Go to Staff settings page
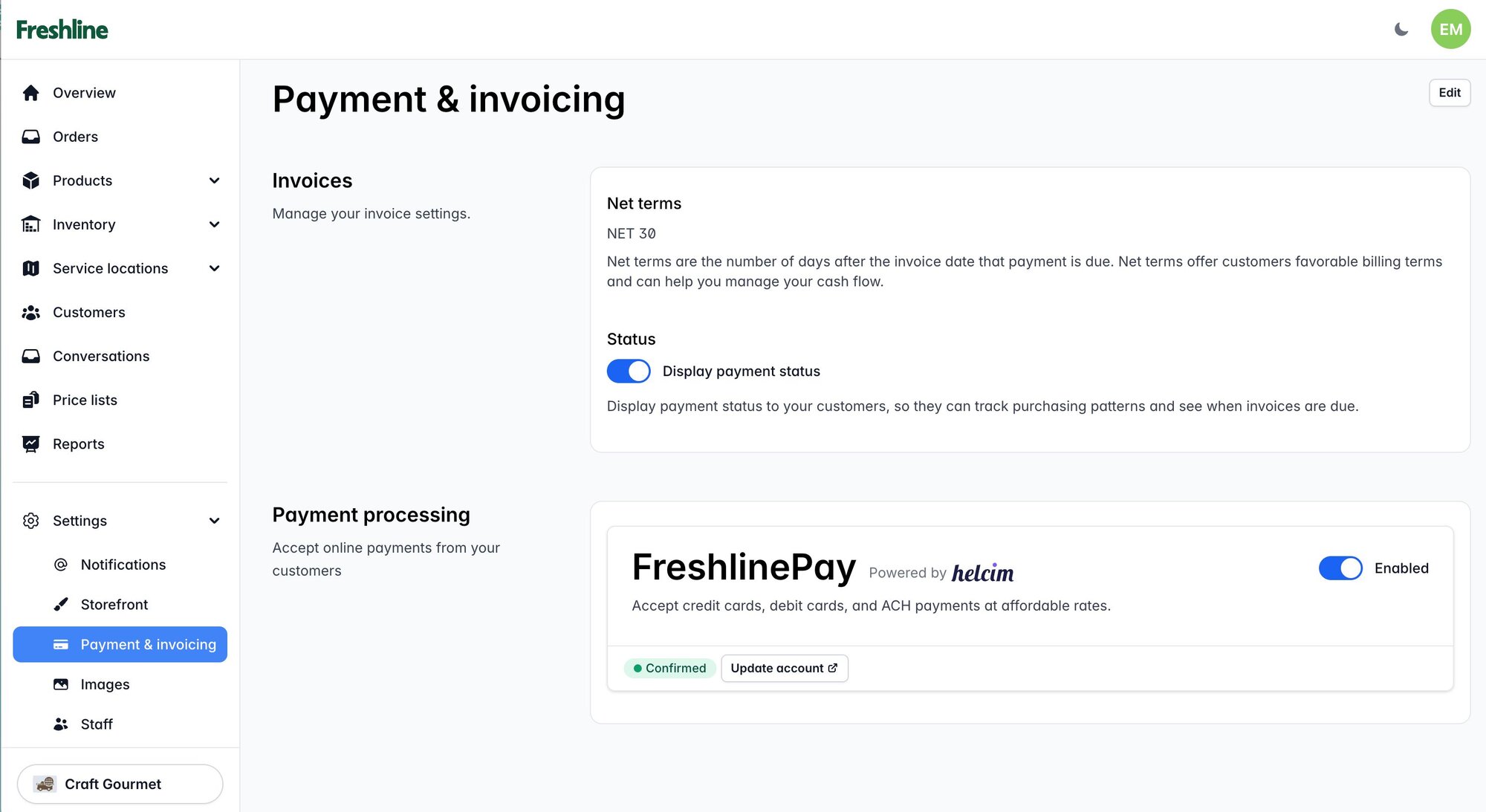Screen dimensions: 1486x812 pos(97,724)
